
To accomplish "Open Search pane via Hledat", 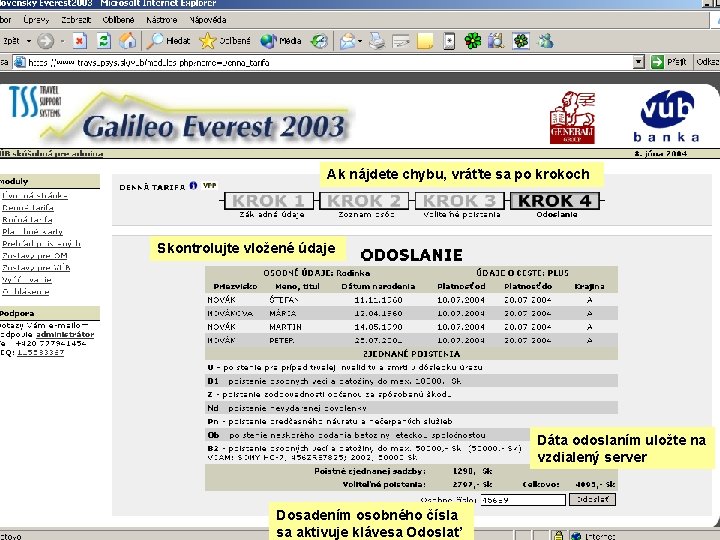I will point(168,41).
